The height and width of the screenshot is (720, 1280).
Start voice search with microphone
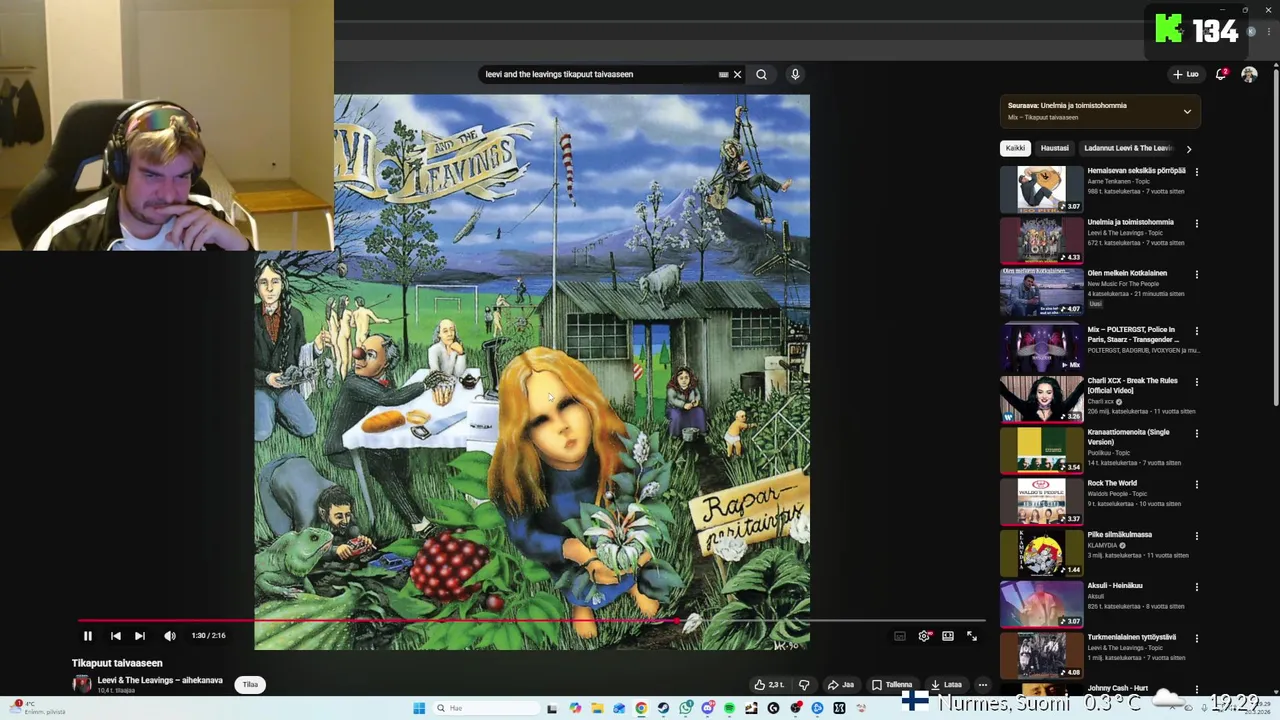point(795,74)
